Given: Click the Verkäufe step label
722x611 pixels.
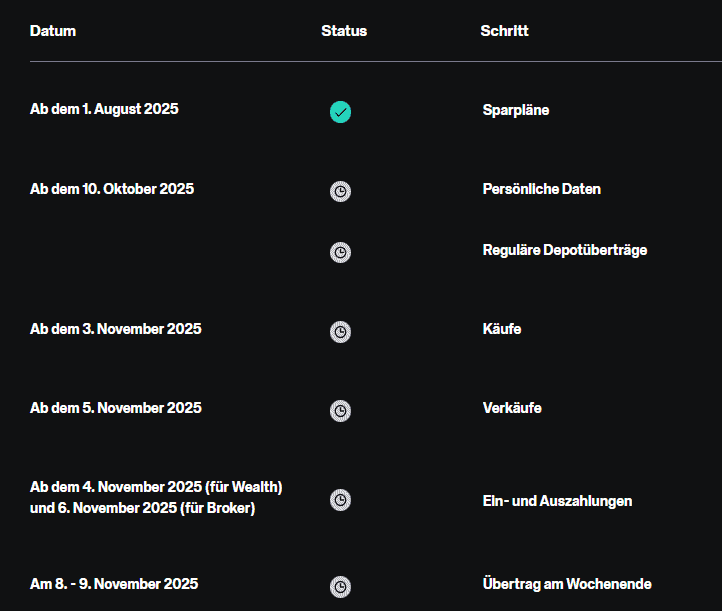Looking at the screenshot, I should 511,408.
